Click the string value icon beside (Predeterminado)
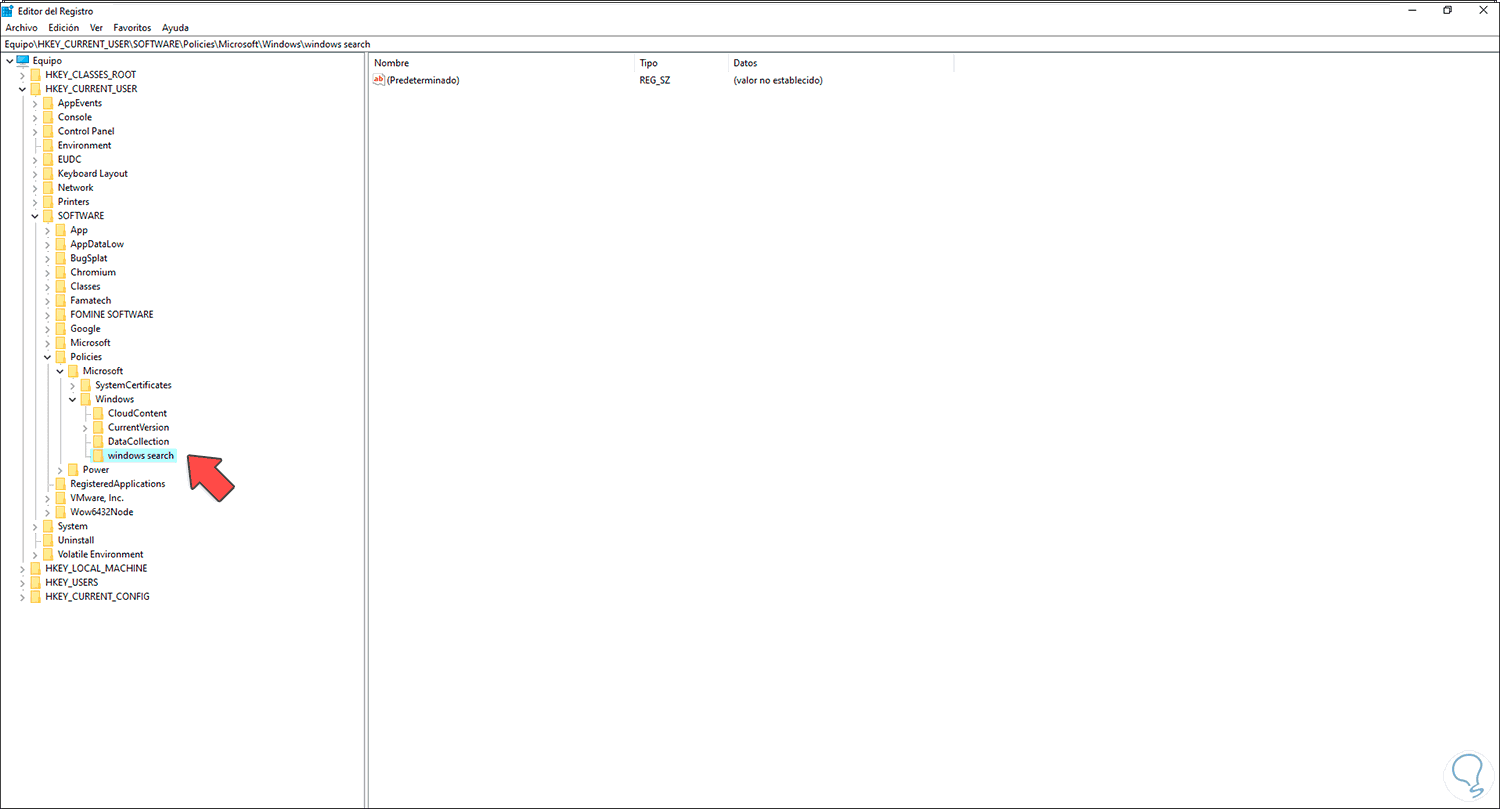The height and width of the screenshot is (809, 1500). (x=380, y=80)
